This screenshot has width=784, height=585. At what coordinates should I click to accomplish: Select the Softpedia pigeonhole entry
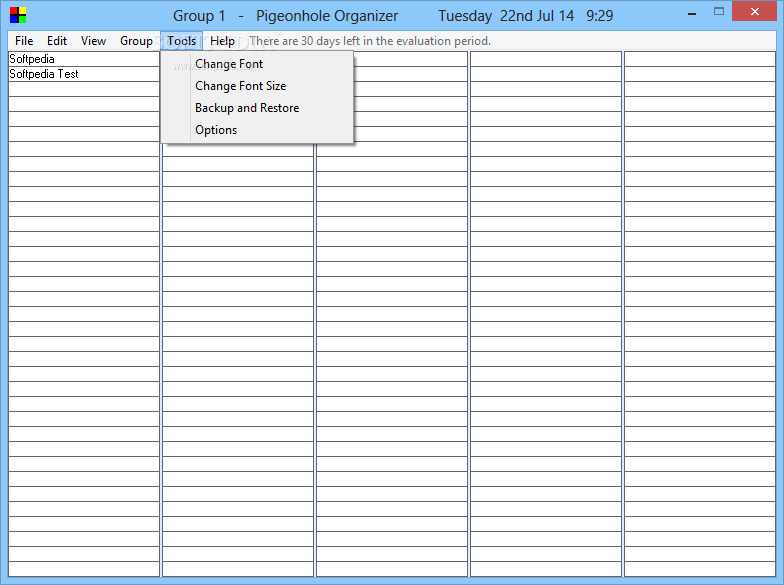tap(84, 59)
